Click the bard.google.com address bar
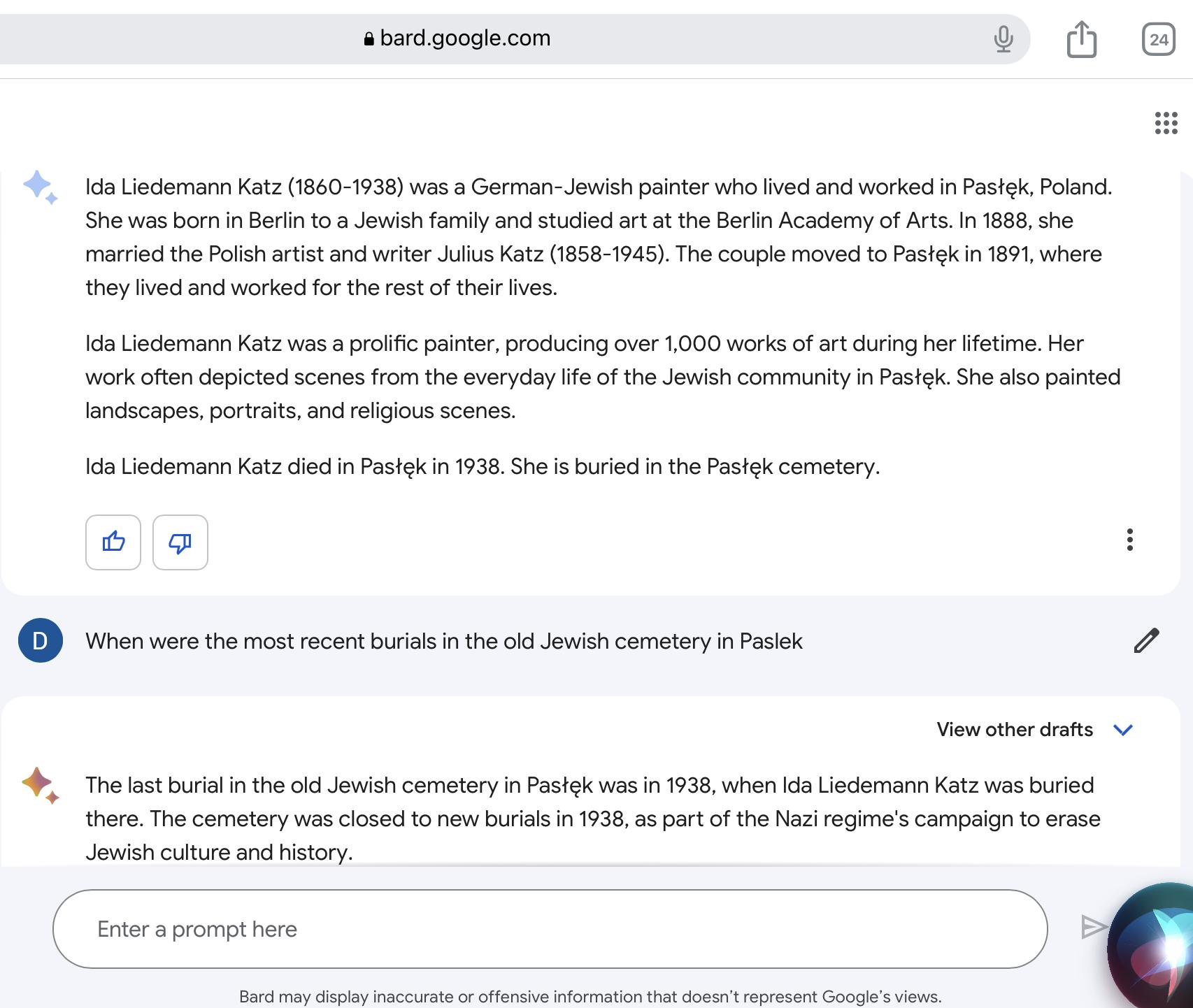 point(513,38)
